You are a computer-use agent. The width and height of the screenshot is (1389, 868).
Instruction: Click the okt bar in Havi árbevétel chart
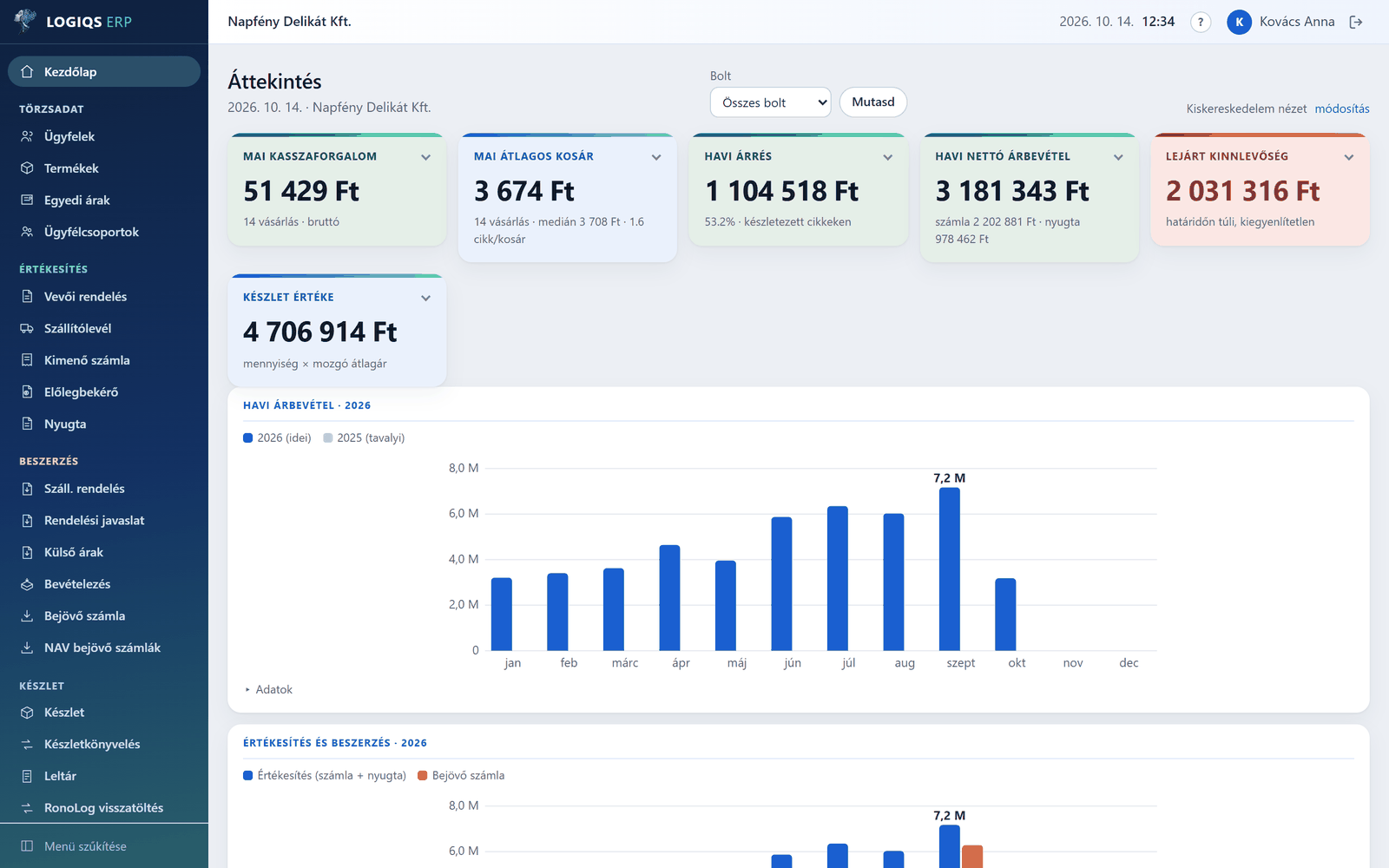click(1005, 615)
